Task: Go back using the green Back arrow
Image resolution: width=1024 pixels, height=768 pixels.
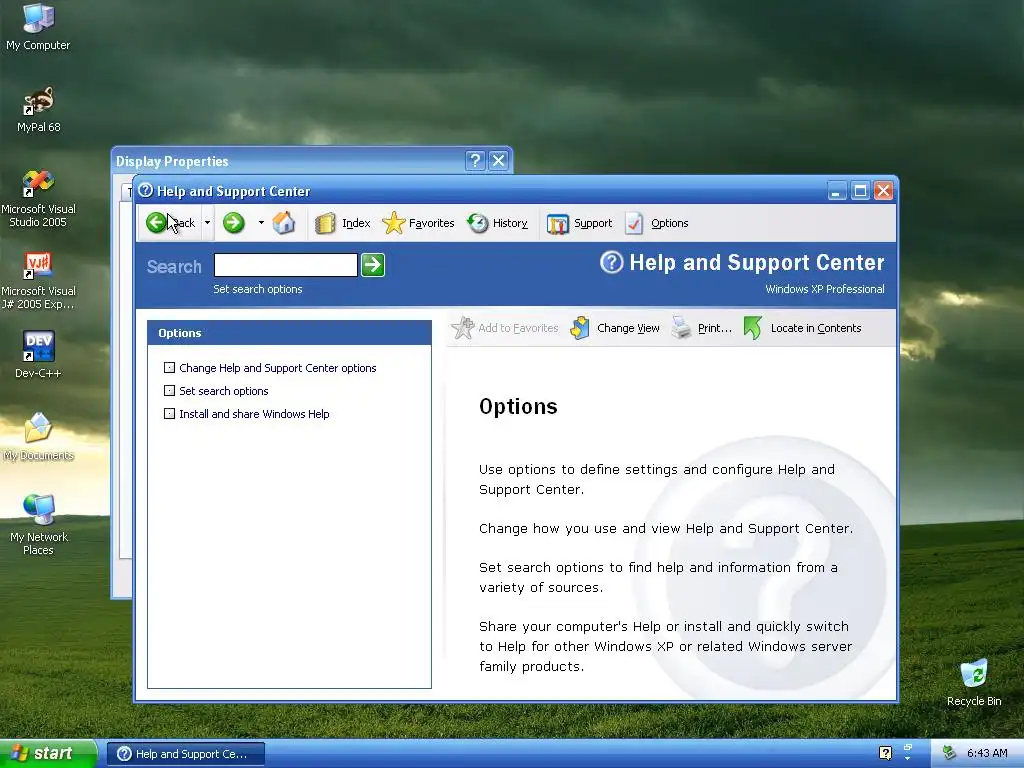Action: [x=170, y=223]
